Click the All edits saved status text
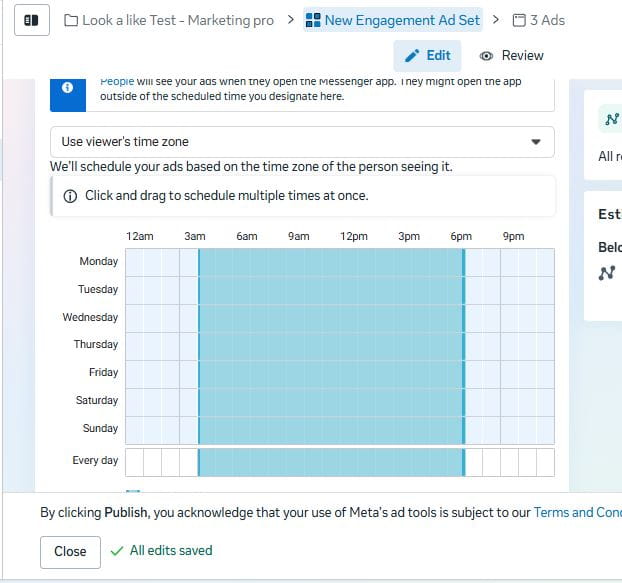 point(171,551)
